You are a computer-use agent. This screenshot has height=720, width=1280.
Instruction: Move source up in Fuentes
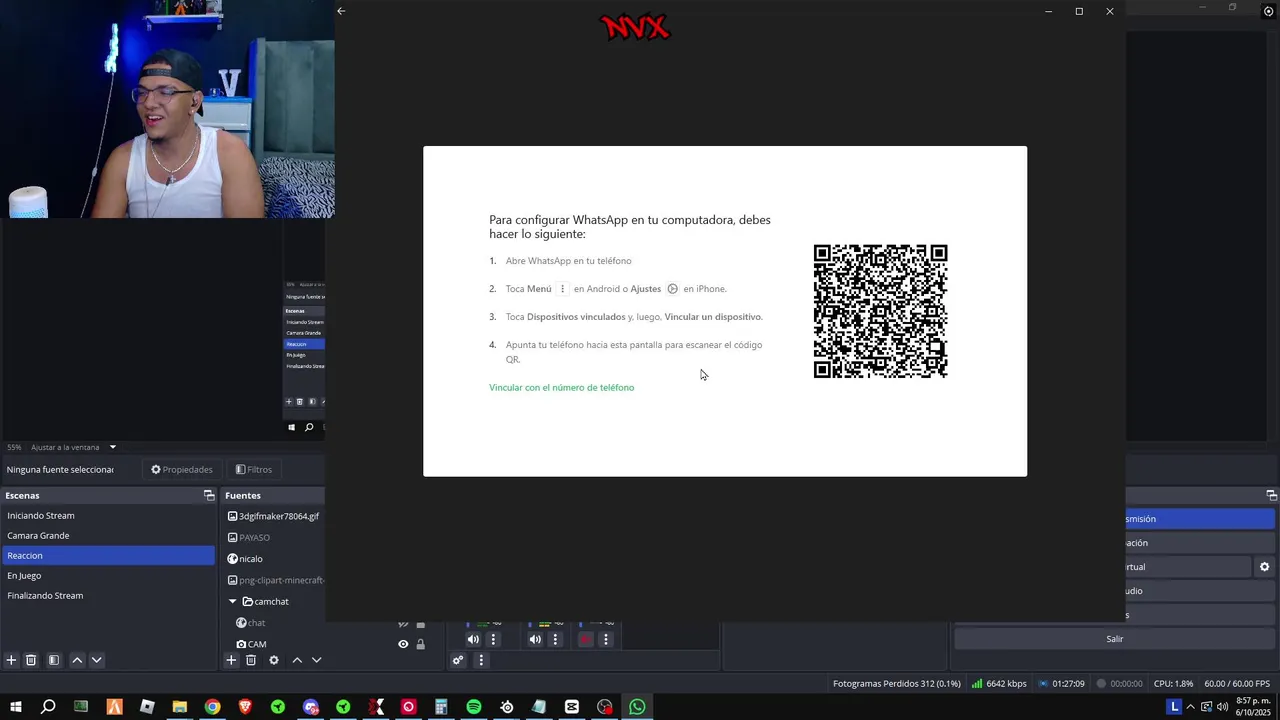(297, 660)
